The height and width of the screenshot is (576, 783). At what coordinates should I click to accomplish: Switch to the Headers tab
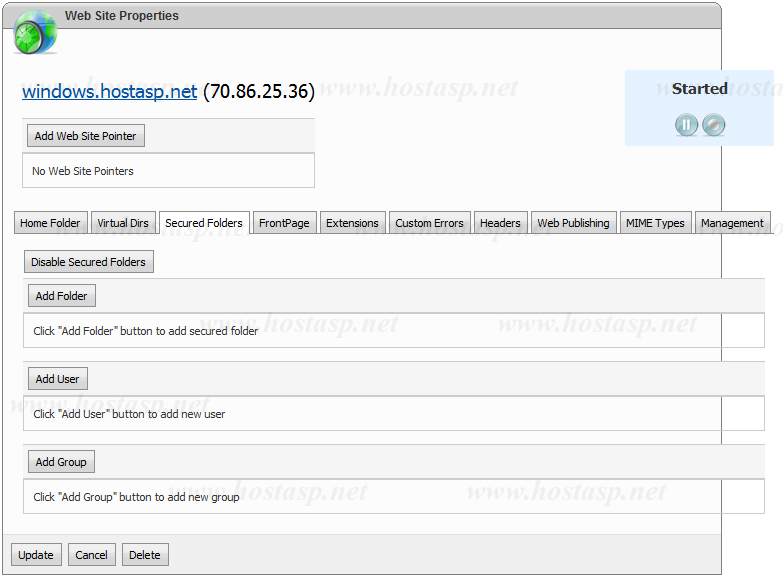point(500,223)
